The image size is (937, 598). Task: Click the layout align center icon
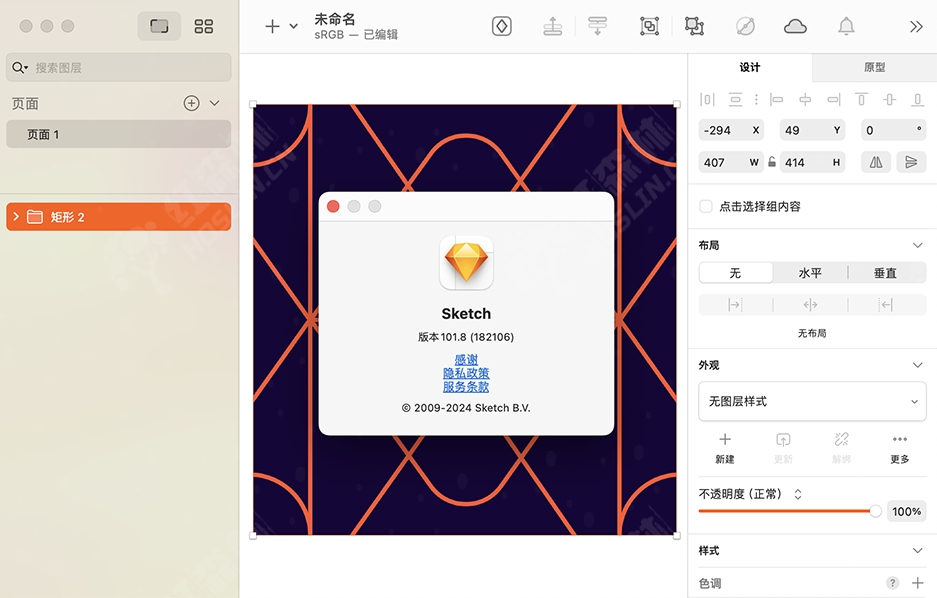click(810, 305)
